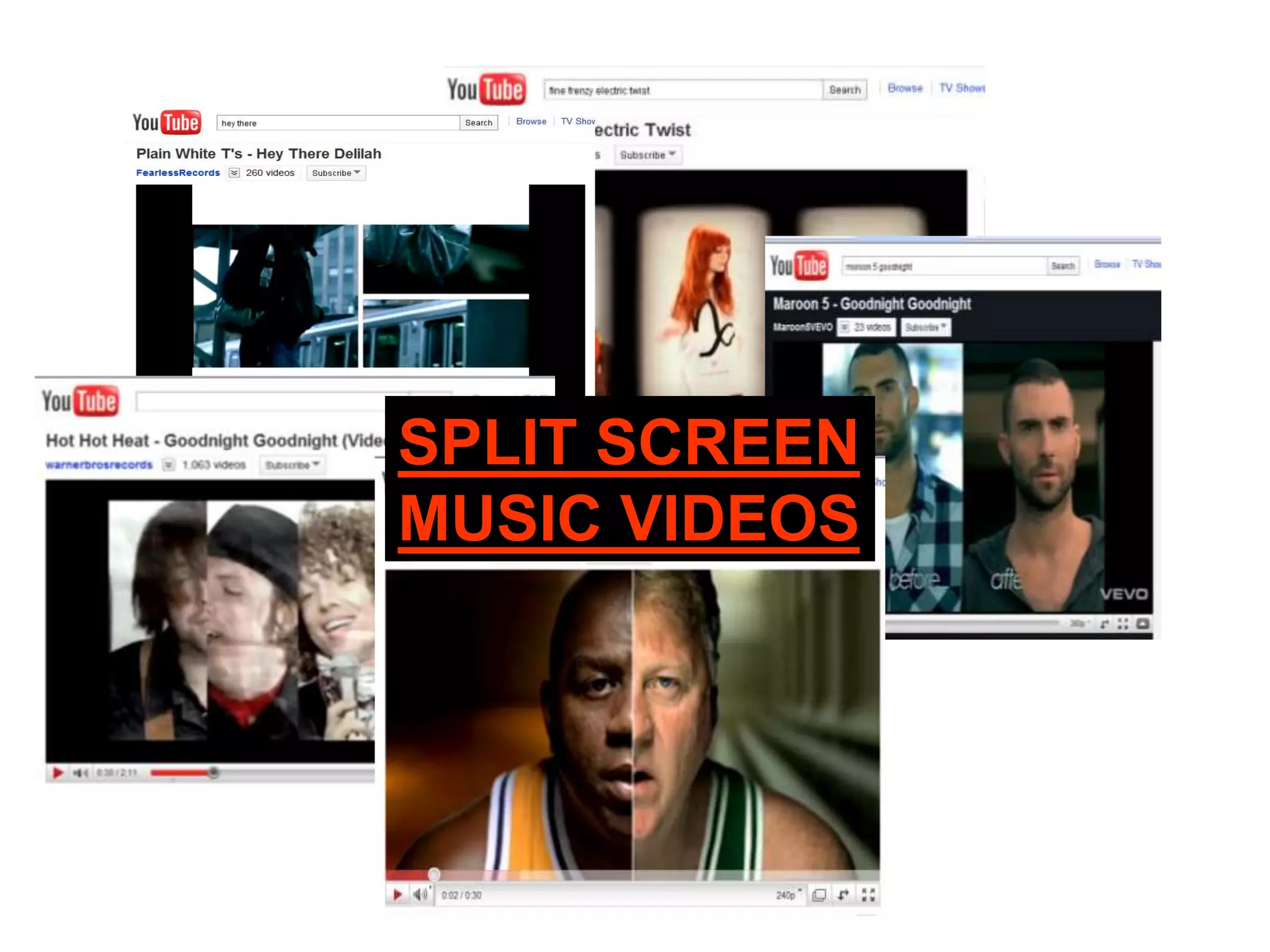Open TV Shows link on Plain White T's page
Screen dimensions: 1270x952
tap(577, 121)
